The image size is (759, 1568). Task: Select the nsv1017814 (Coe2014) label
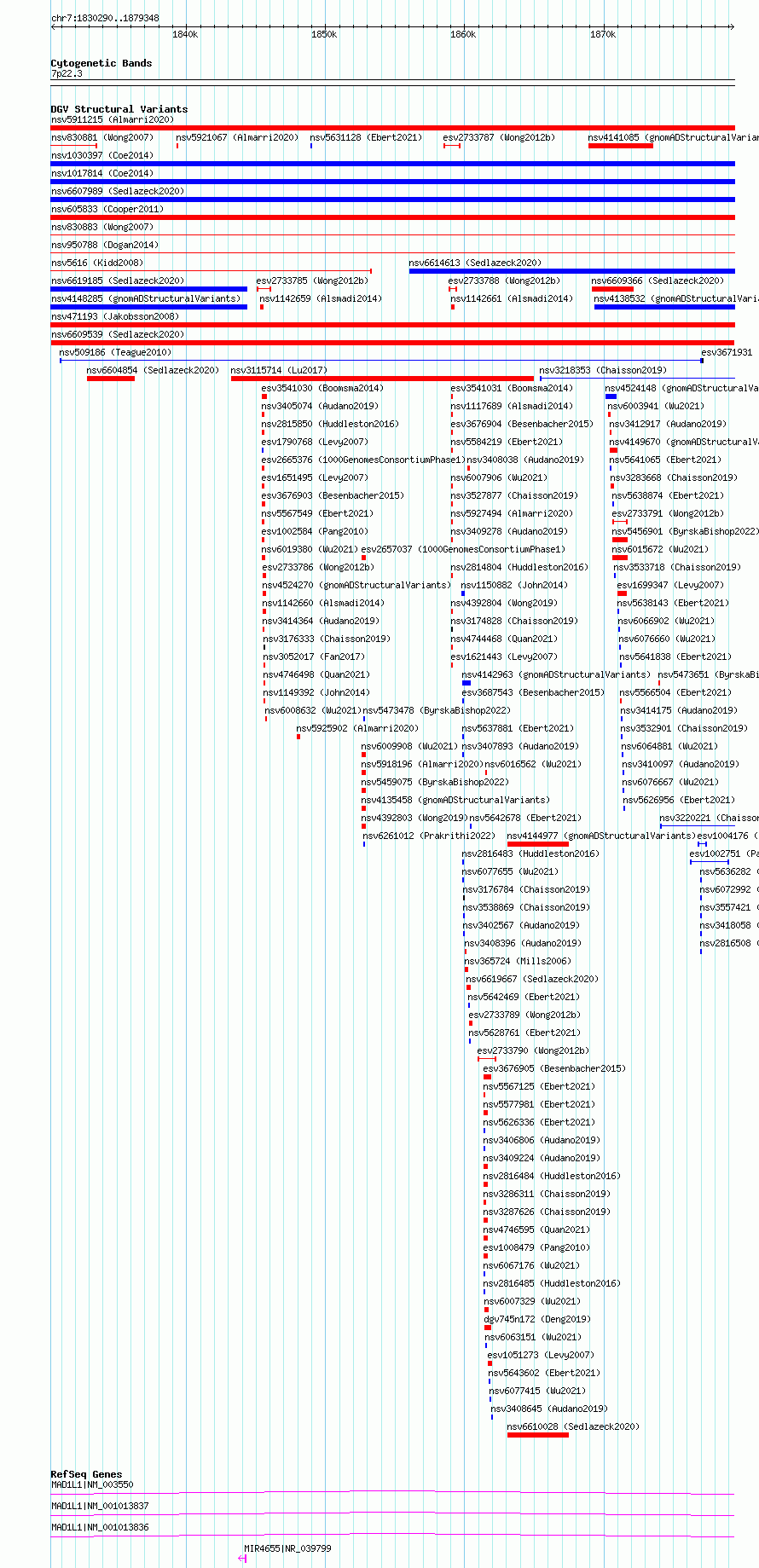point(102,173)
